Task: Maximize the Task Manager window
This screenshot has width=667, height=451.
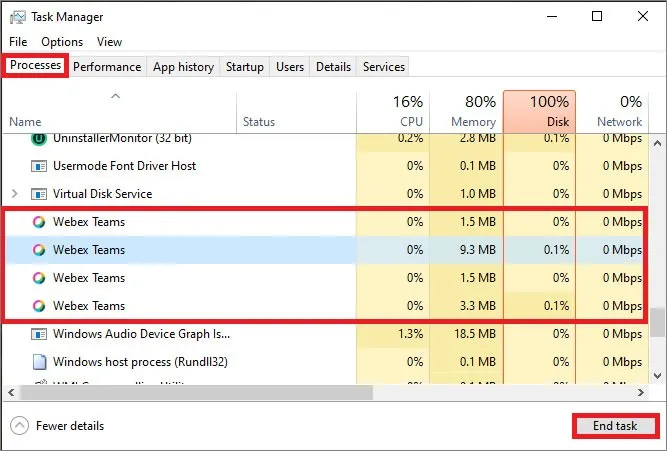Action: [x=597, y=17]
